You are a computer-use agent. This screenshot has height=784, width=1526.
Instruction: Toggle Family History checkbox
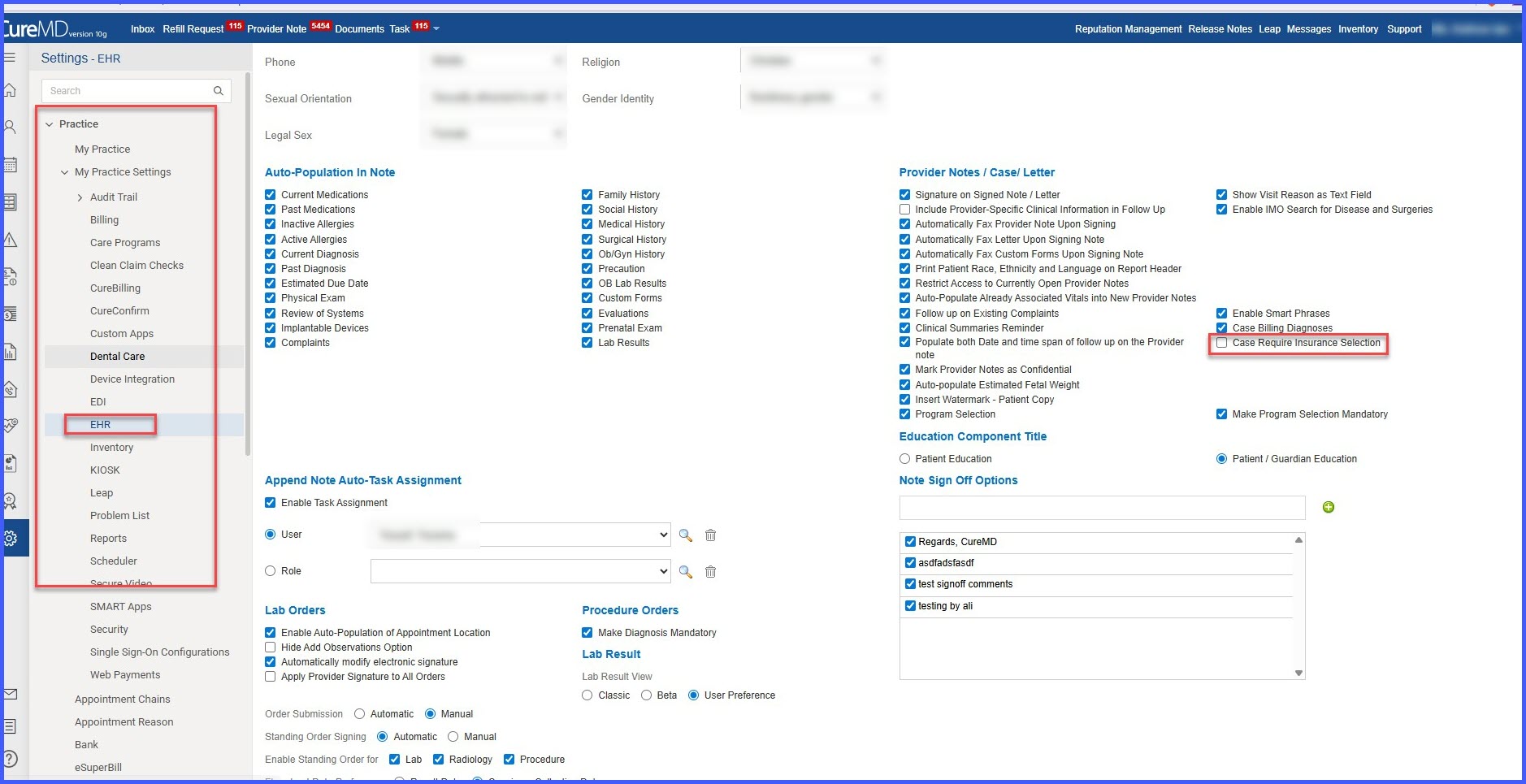click(x=587, y=195)
